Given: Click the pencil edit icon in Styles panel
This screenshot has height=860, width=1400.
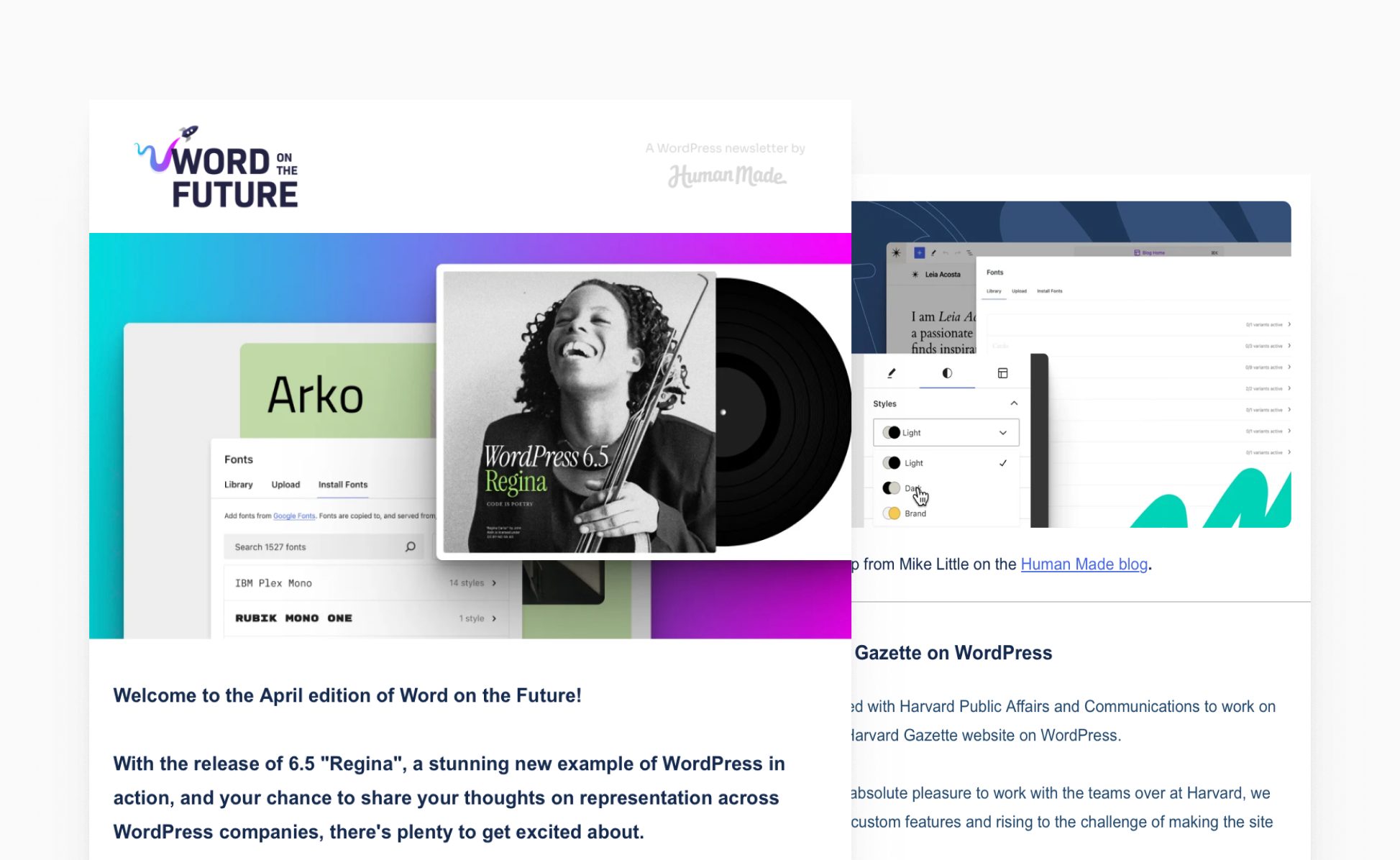Looking at the screenshot, I should [x=892, y=373].
